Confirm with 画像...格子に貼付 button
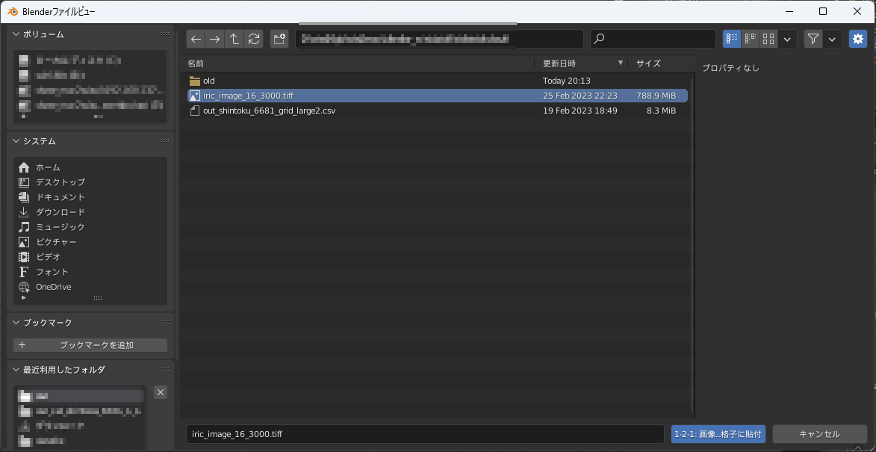The width and height of the screenshot is (876, 452). pos(718,434)
